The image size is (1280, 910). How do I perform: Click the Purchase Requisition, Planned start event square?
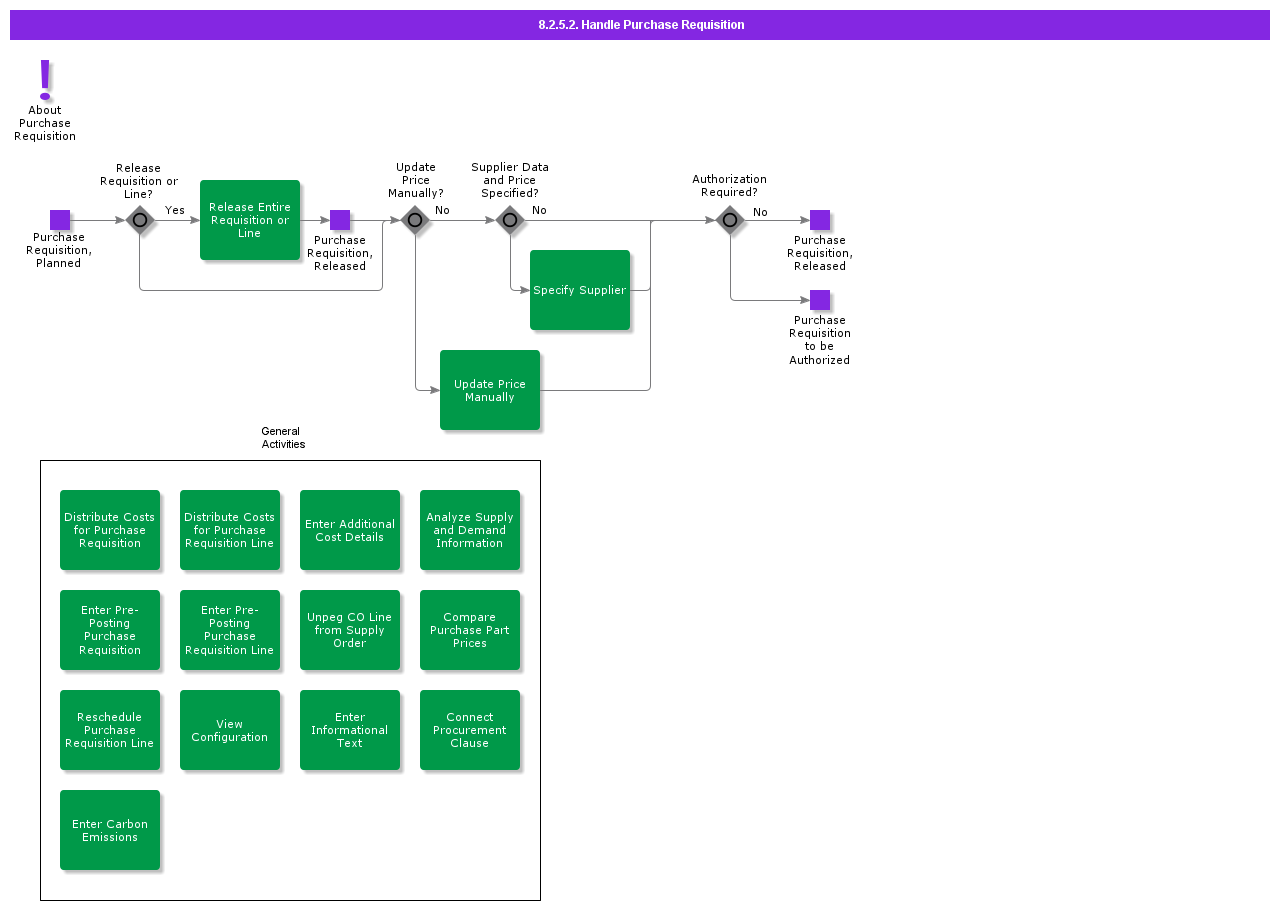click(x=60, y=220)
